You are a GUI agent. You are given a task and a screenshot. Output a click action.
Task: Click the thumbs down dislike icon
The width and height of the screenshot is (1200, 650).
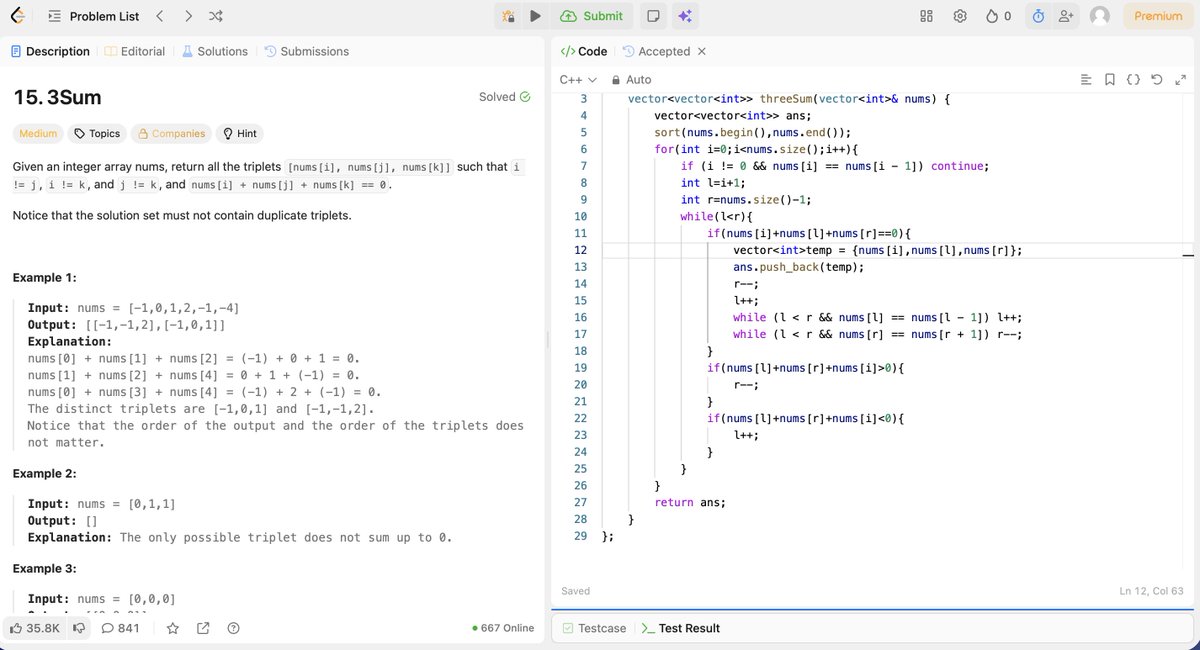(x=80, y=628)
